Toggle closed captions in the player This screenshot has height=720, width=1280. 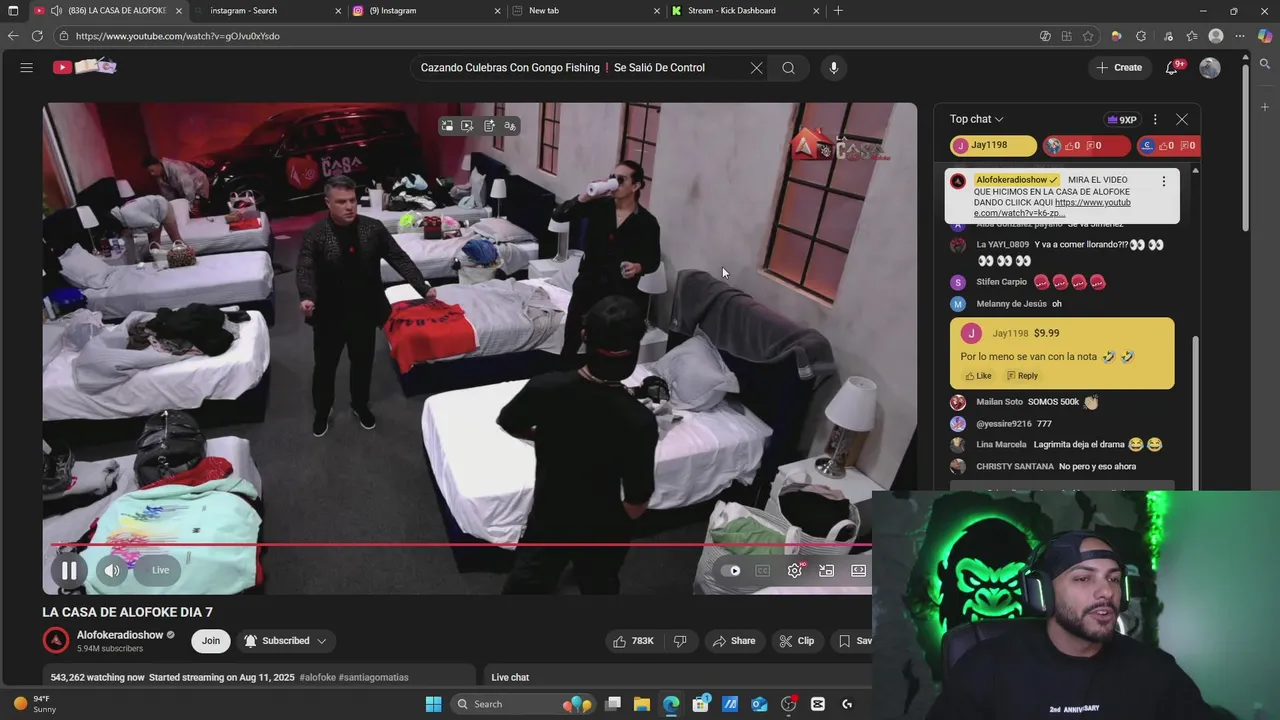click(763, 571)
